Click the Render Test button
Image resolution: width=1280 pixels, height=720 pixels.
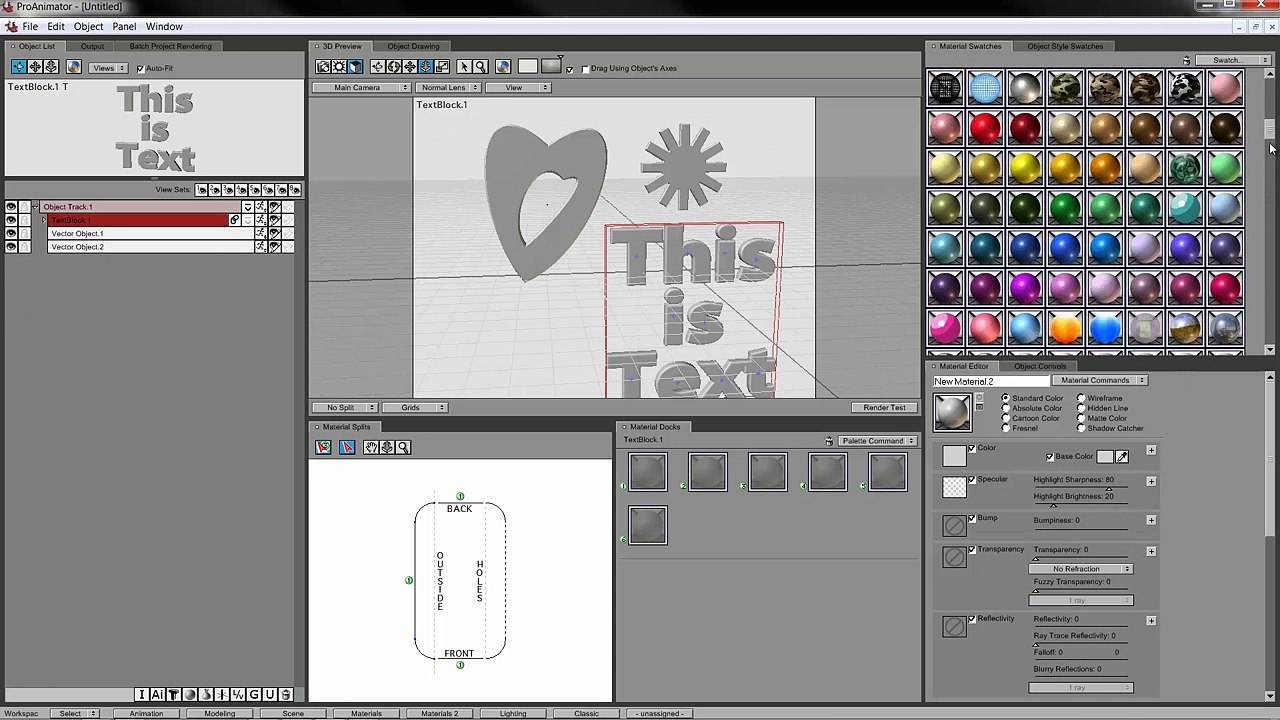tap(884, 408)
